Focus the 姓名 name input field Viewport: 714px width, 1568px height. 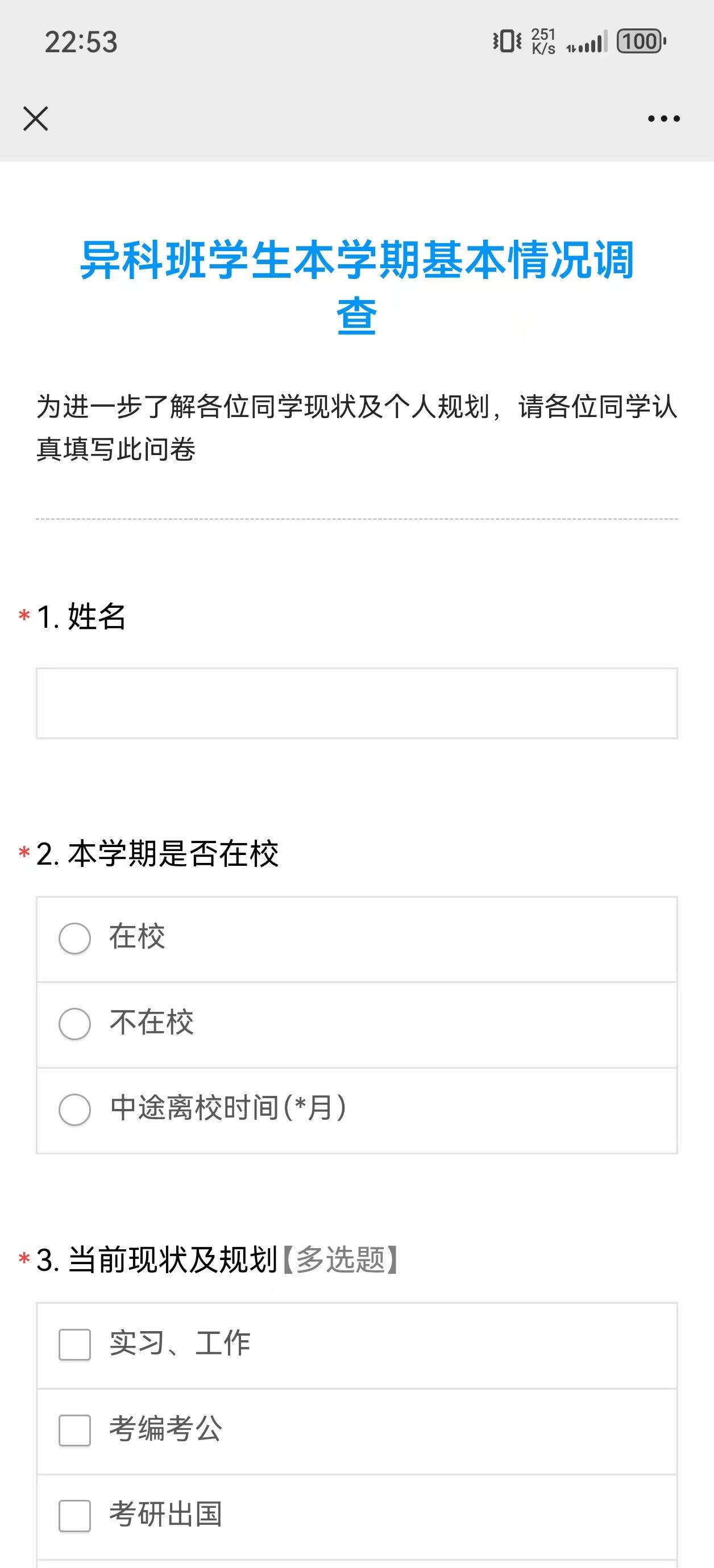(x=356, y=703)
